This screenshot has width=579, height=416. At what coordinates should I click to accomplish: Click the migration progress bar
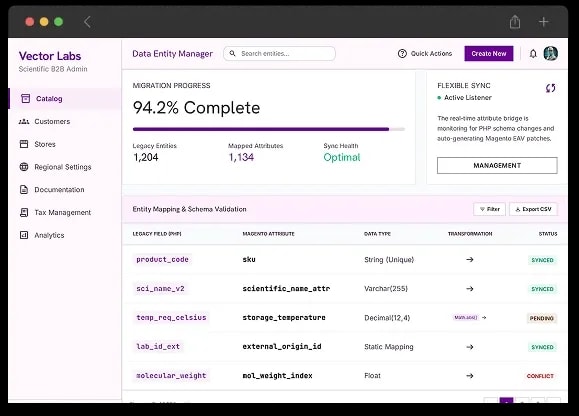(269, 129)
